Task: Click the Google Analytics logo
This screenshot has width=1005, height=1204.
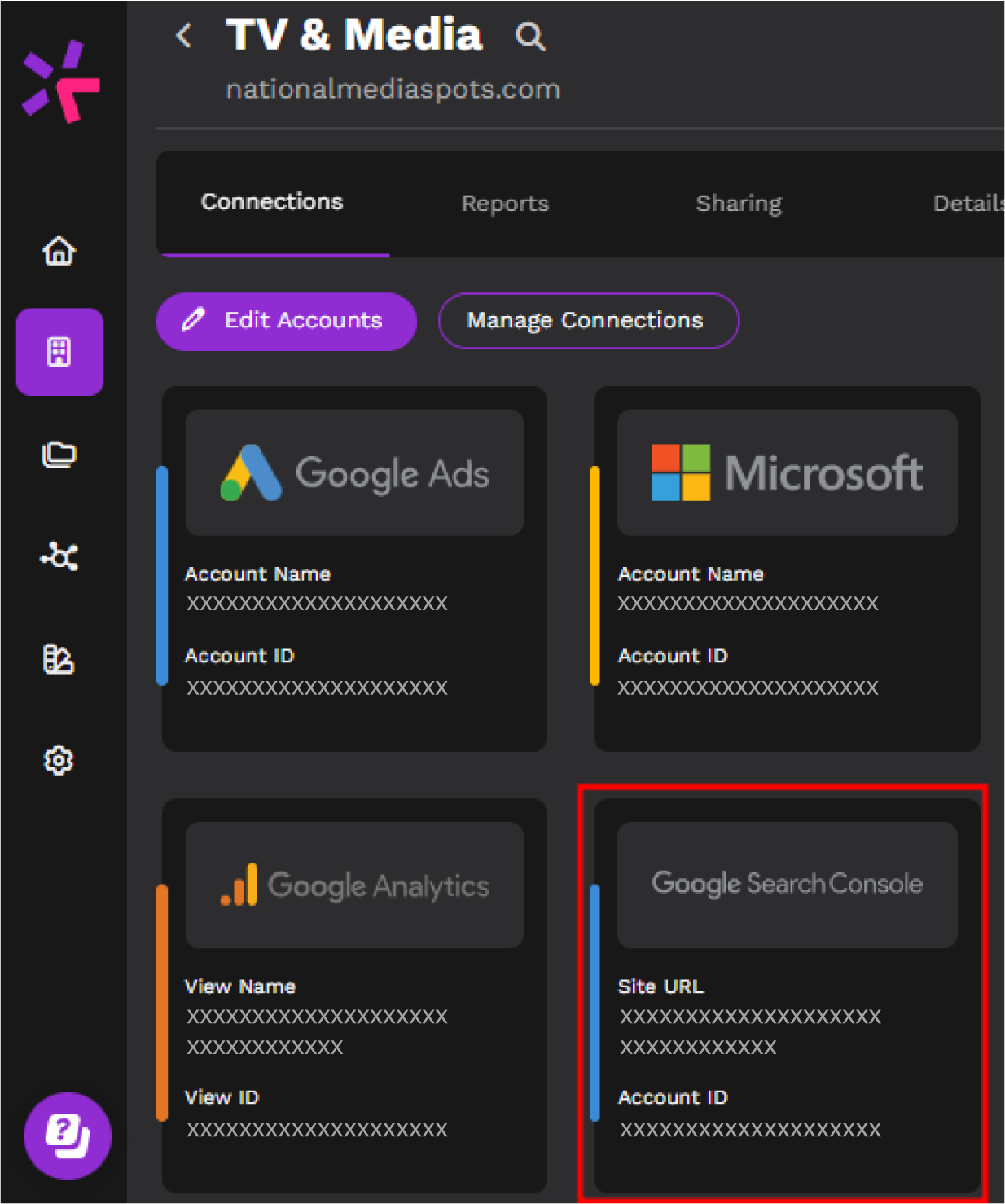Action: point(354,885)
